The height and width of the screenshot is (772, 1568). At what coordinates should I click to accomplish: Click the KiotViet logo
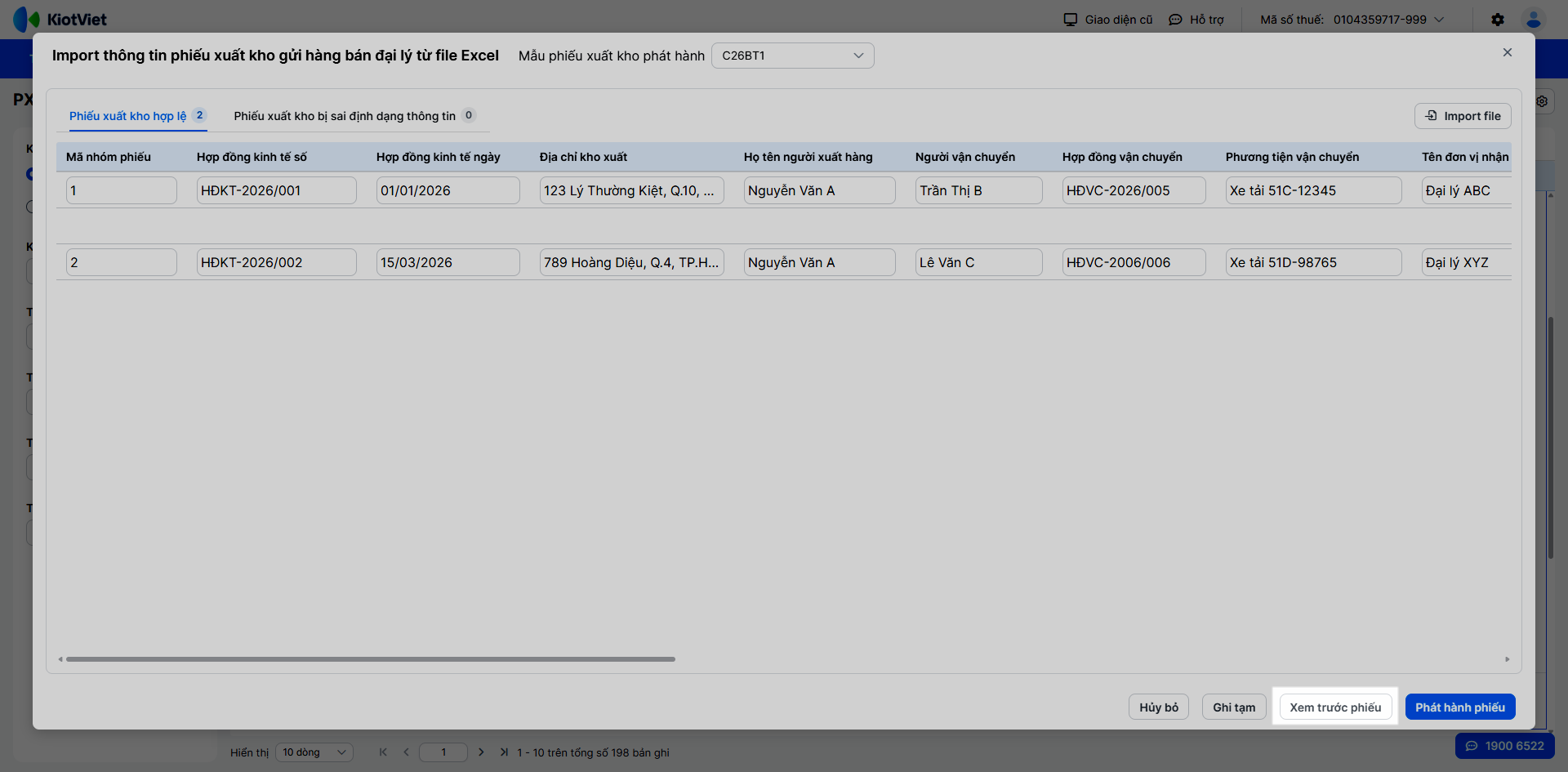60,20
